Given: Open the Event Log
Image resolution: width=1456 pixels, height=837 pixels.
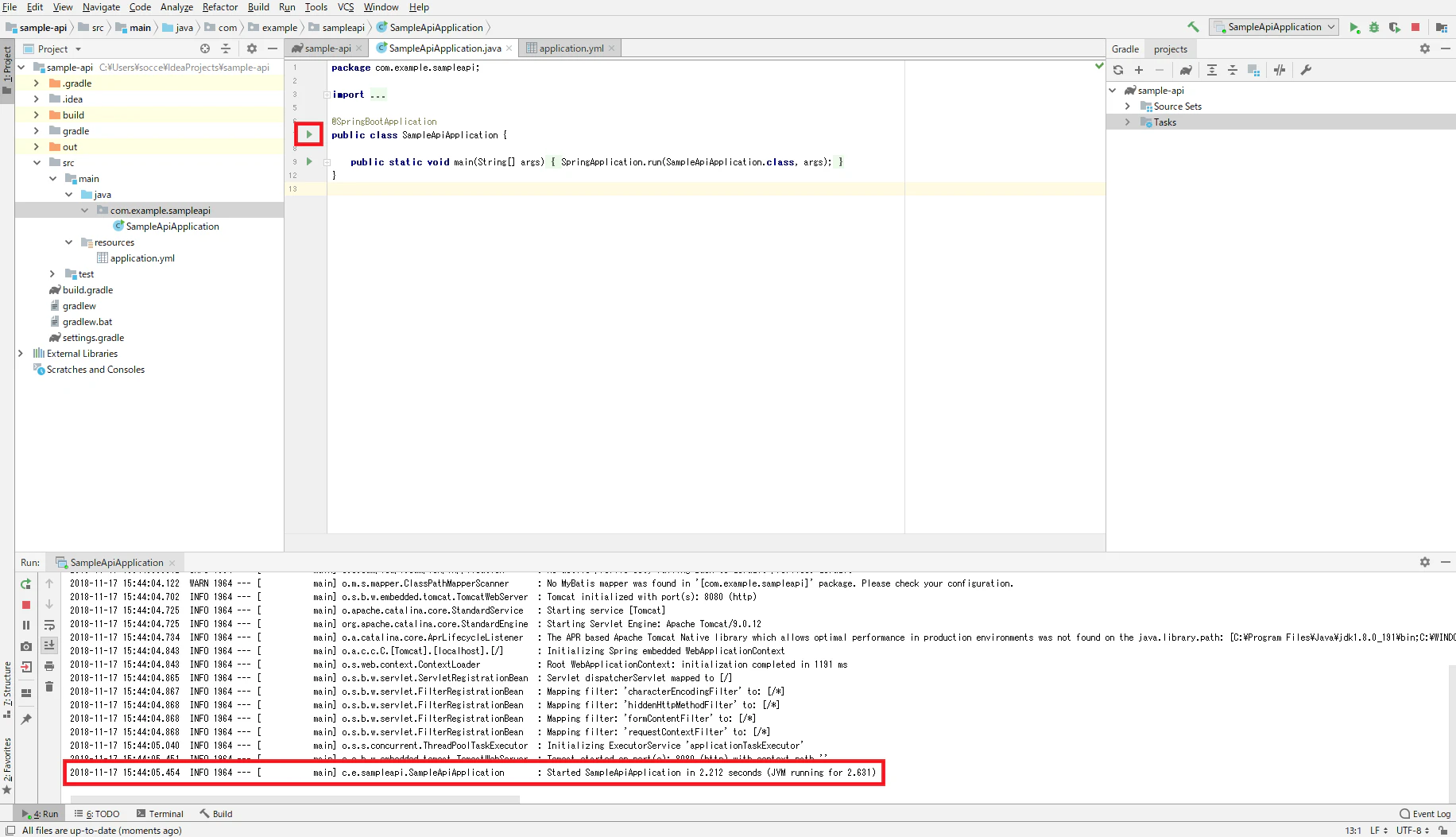Looking at the screenshot, I should (x=1425, y=814).
